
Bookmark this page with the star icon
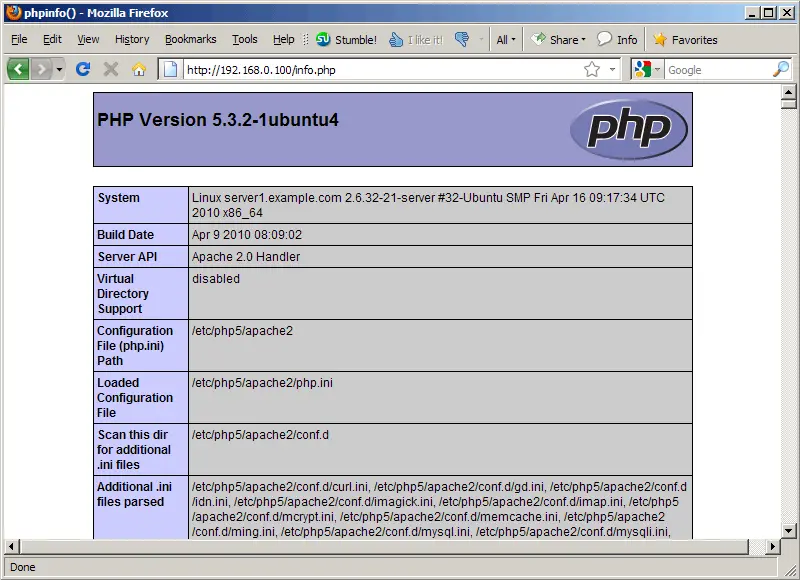pyautogui.click(x=592, y=69)
